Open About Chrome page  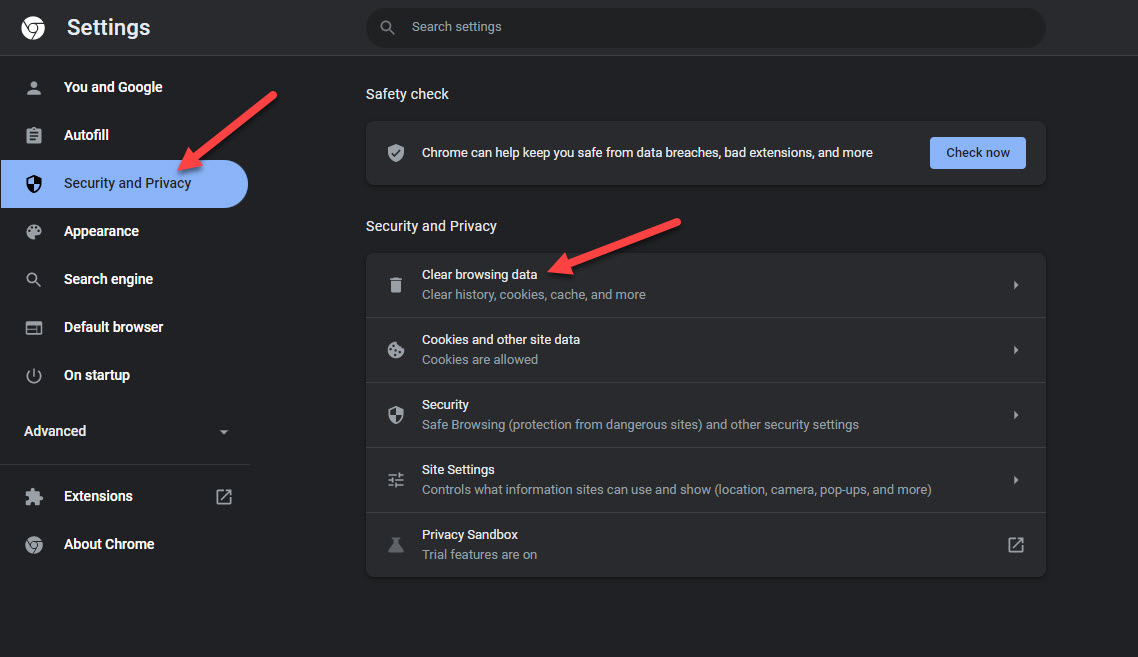(x=108, y=545)
